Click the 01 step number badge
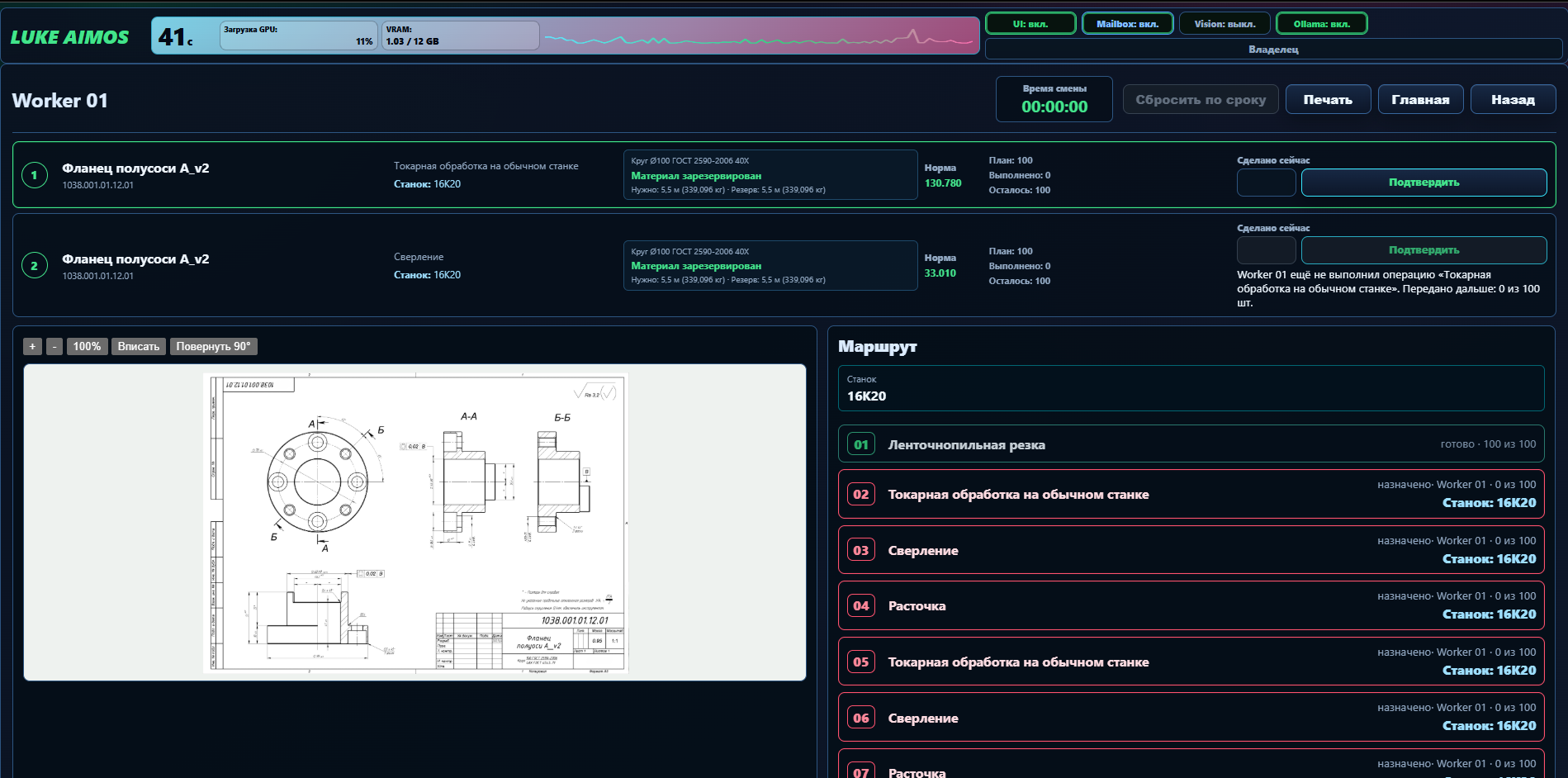Screen dimensions: 1568x778 (x=861, y=444)
